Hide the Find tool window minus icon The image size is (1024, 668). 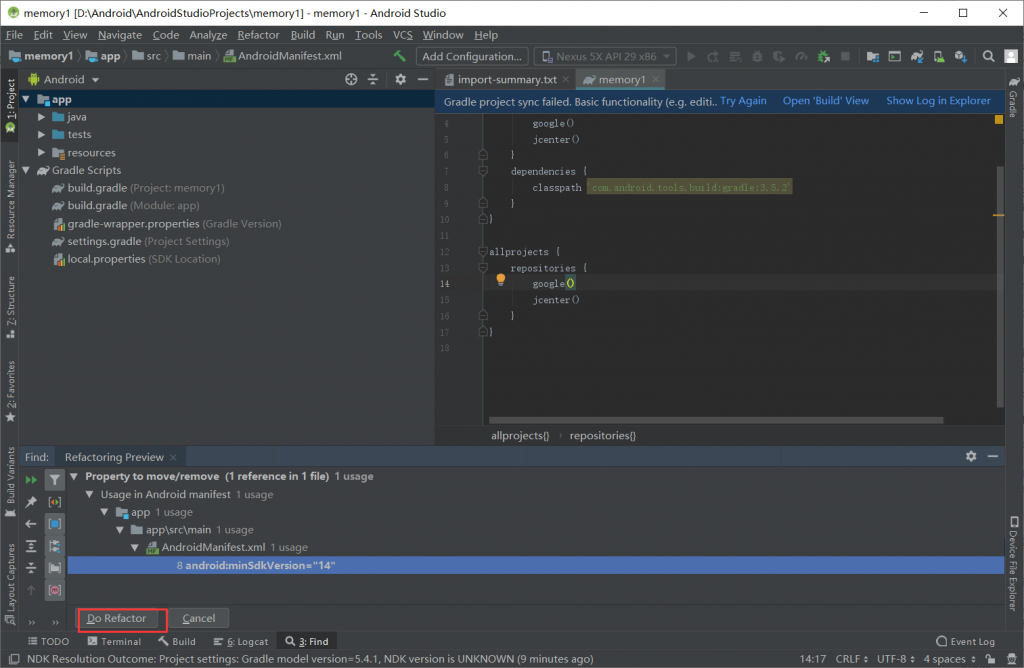[x=993, y=456]
